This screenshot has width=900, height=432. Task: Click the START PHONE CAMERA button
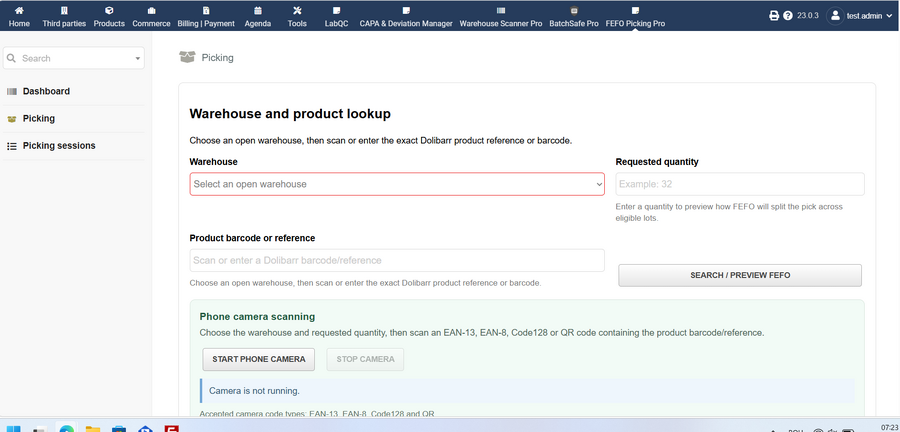[258, 359]
